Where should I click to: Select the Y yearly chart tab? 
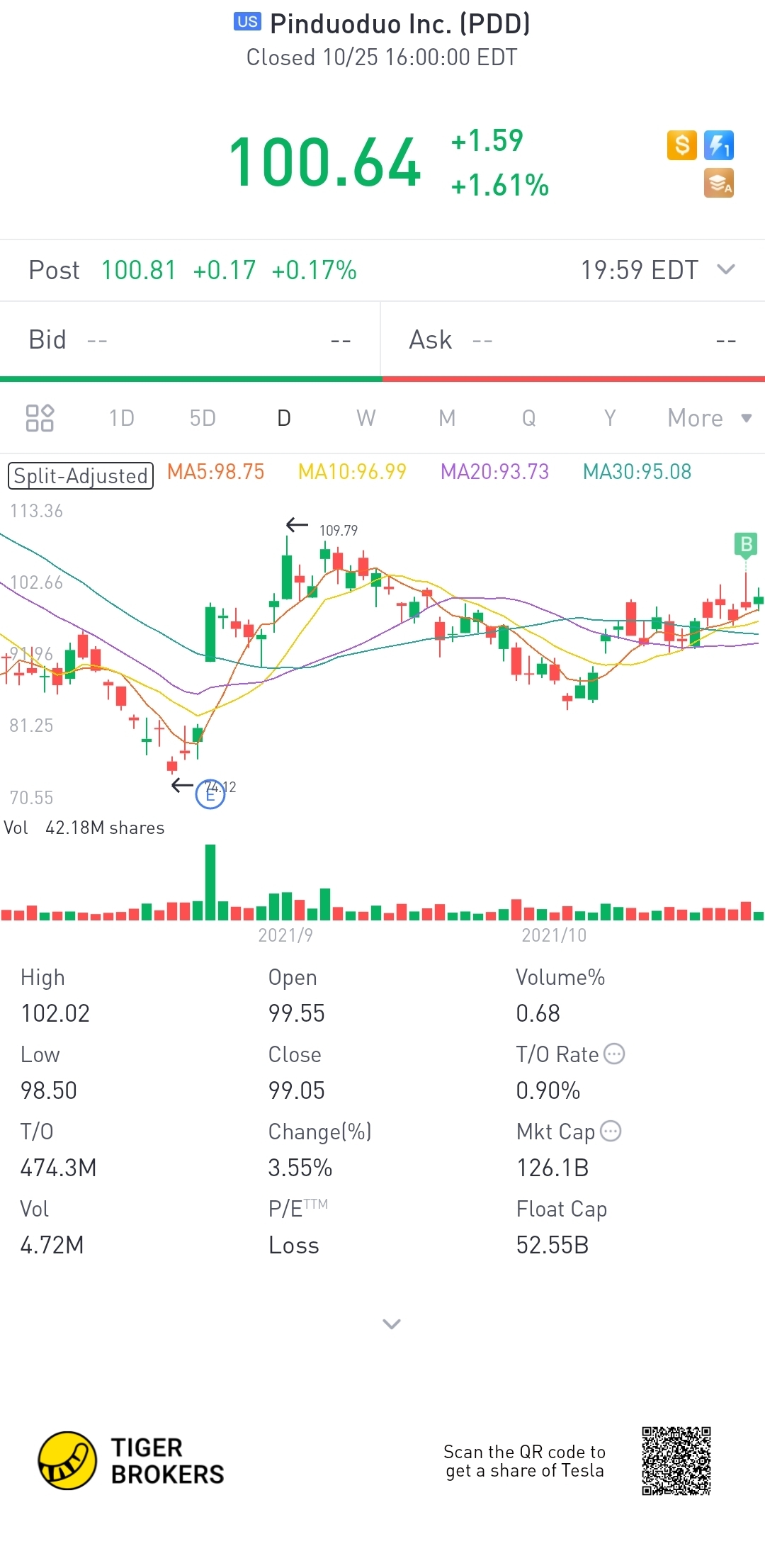pyautogui.click(x=610, y=418)
